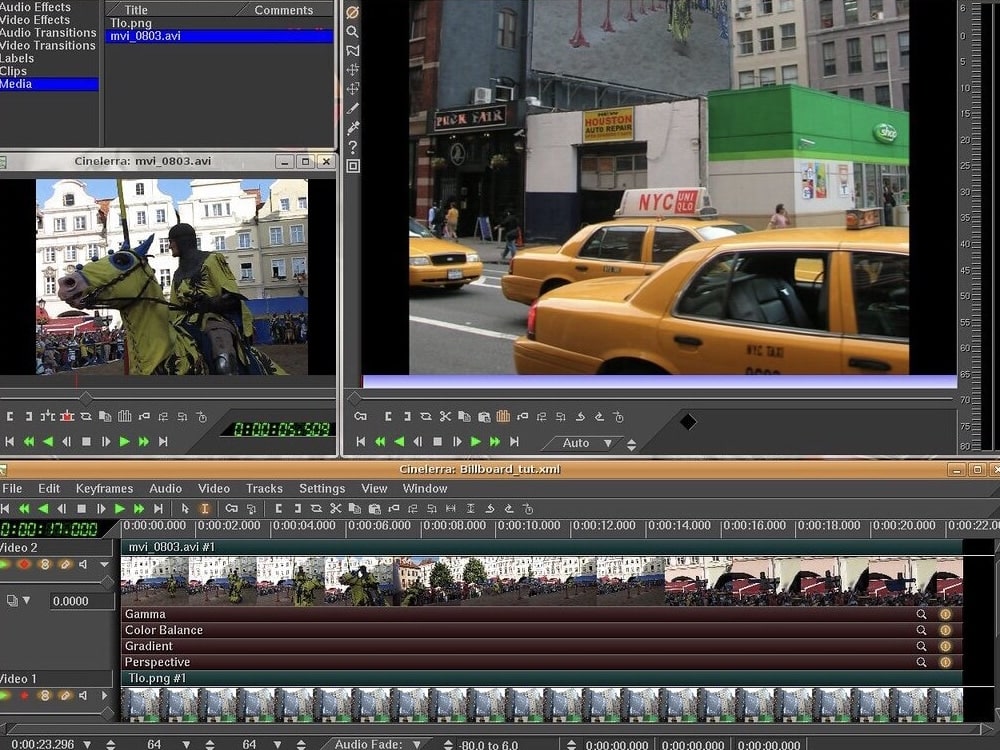Open the Window menu
The image size is (1000, 750).
tap(425, 489)
